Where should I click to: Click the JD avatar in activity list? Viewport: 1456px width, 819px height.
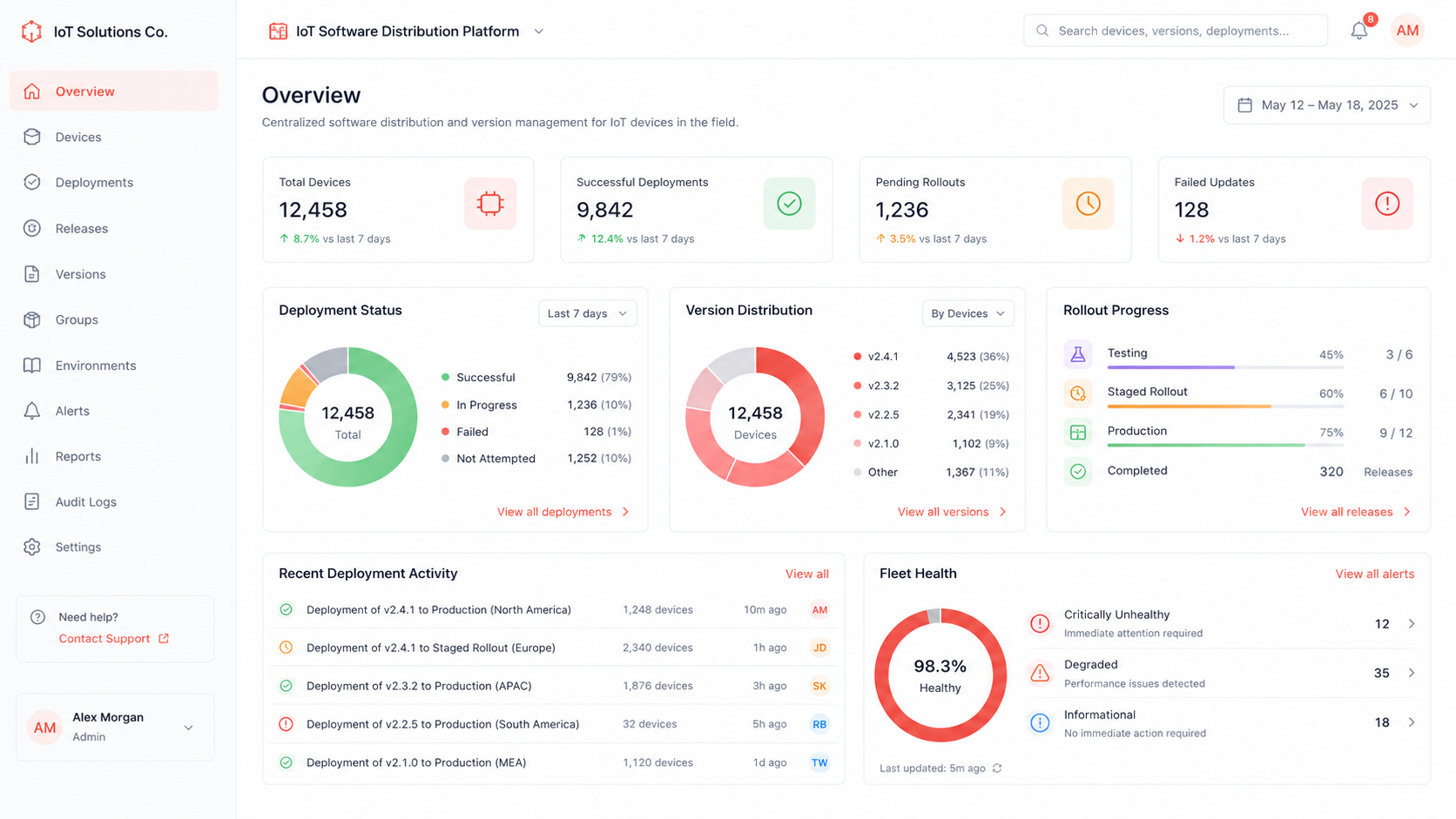pyautogui.click(x=819, y=648)
